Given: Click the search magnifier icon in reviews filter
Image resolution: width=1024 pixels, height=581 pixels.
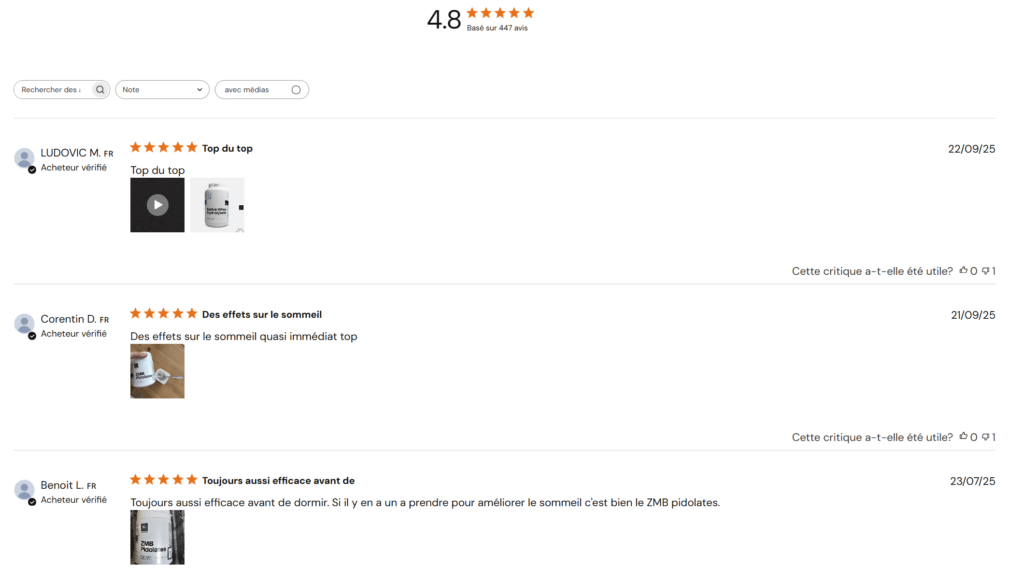Looking at the screenshot, I should [x=100, y=90].
